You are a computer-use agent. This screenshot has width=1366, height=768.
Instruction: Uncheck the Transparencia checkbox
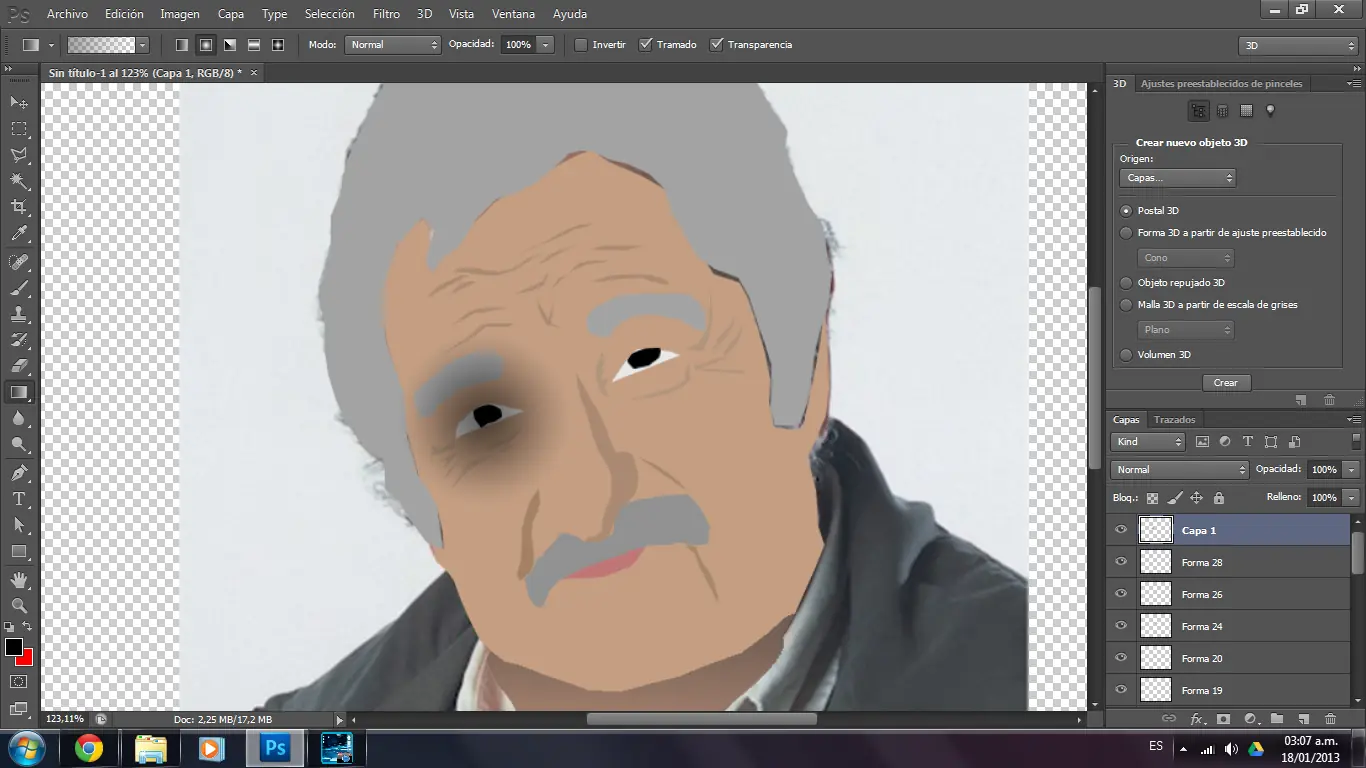pos(716,45)
